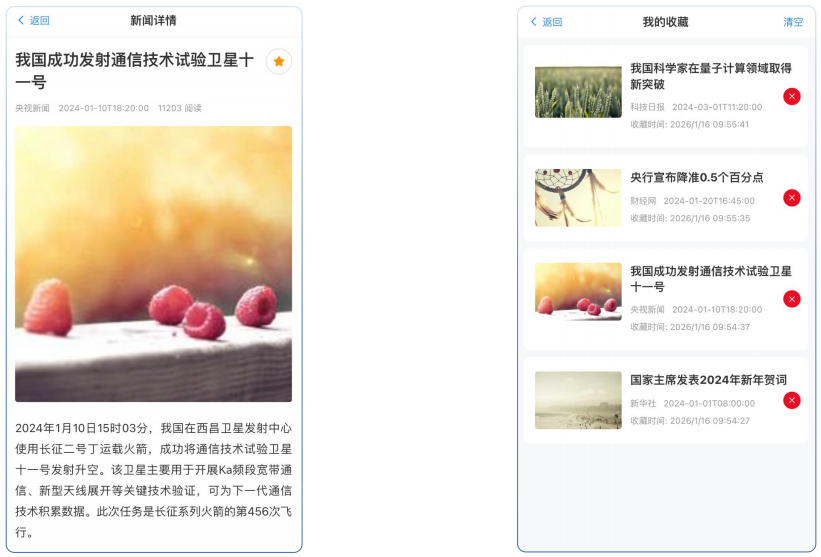The width and height of the screenshot is (821, 557).
Task: Open title 央行宣布降准0.5个百分点
Action: 696,177
